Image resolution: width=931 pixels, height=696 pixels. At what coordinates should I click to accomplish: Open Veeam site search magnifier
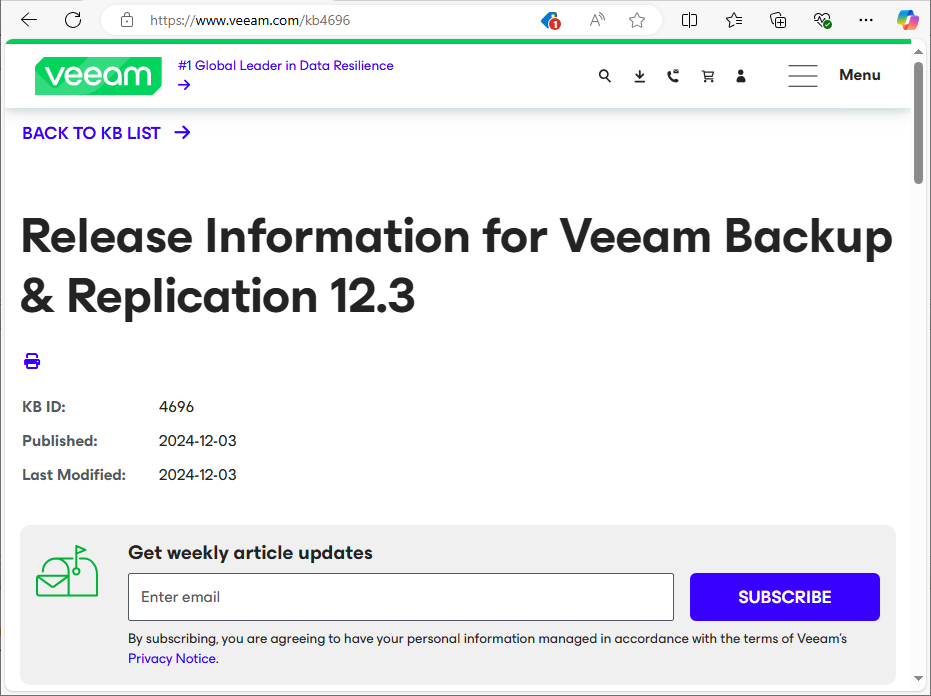click(604, 76)
